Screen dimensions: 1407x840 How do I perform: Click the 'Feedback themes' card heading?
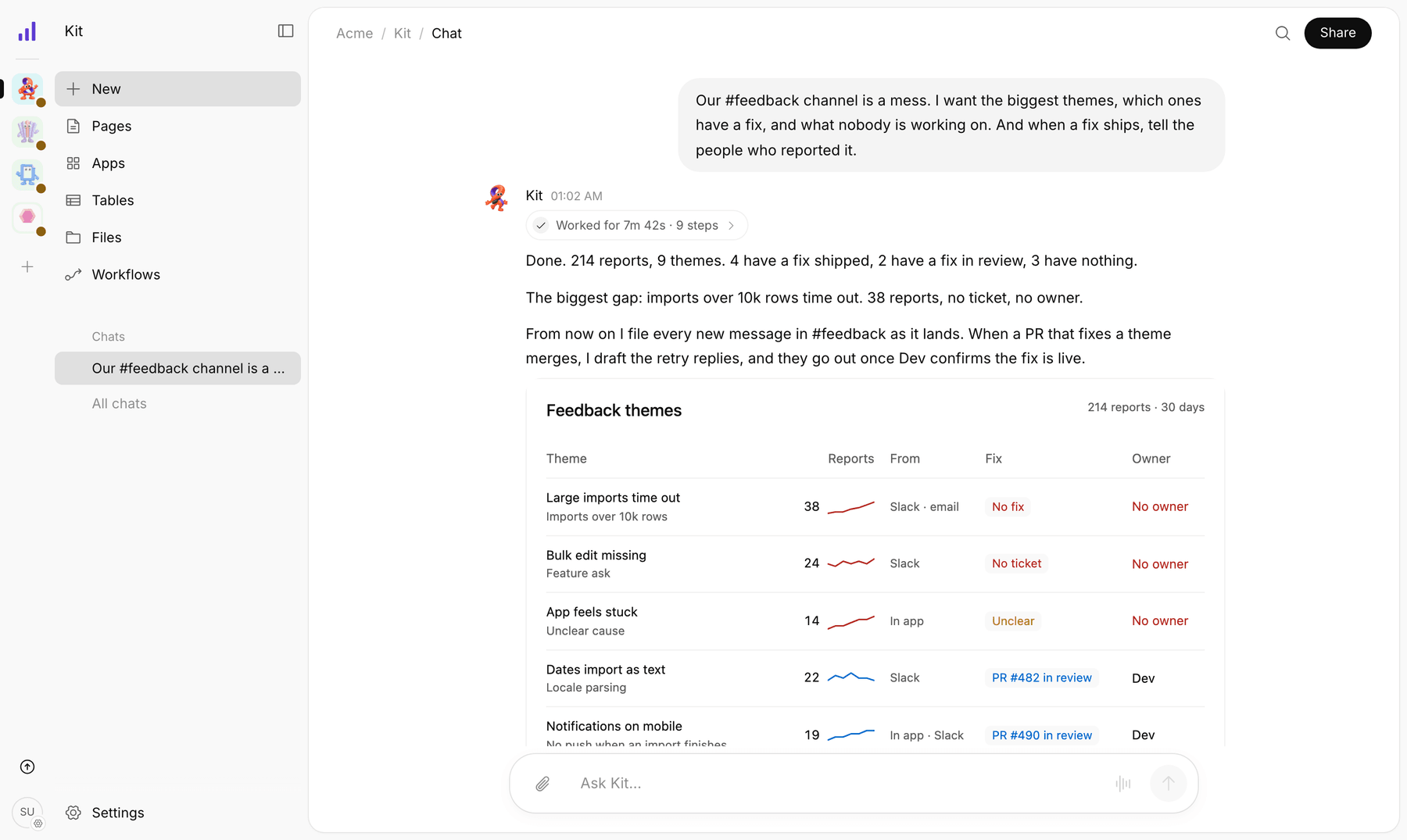coord(614,410)
